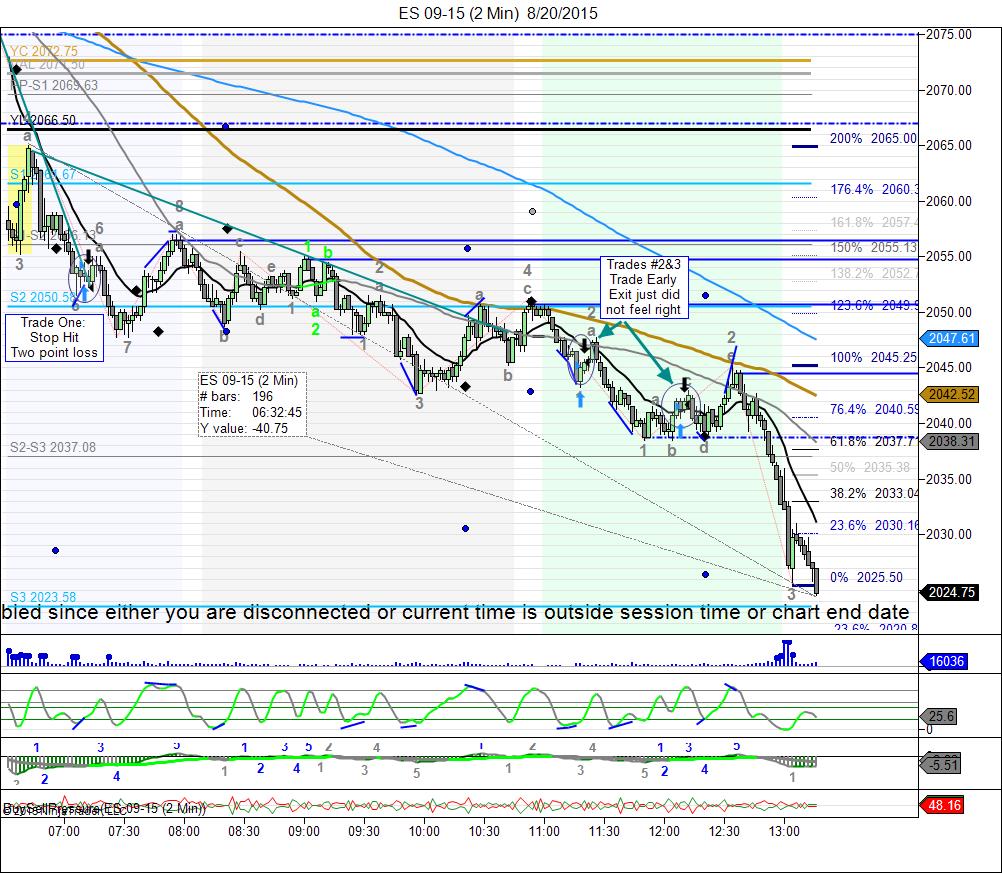
Task: Click the S2-S3 2037.08 pivot label
Action: (53, 447)
